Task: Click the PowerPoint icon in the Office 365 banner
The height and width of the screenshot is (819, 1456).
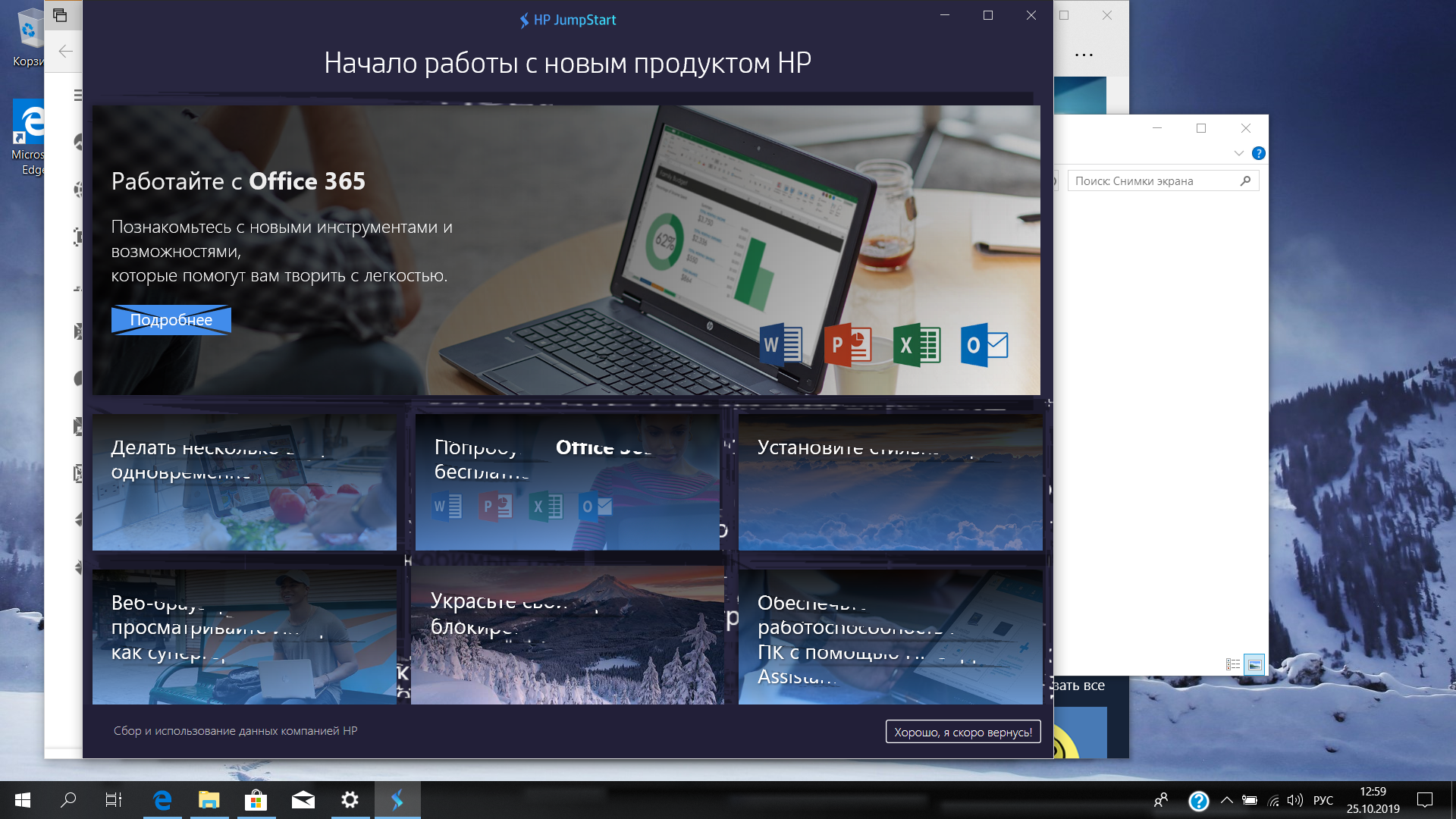Action: pyautogui.click(x=848, y=345)
